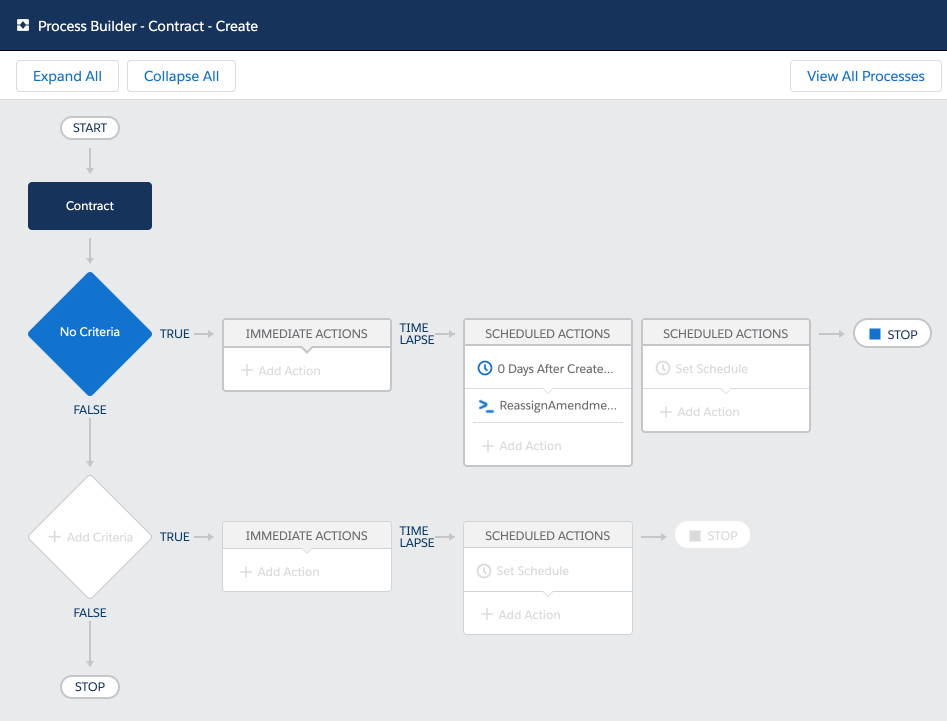Collapse All process nodes
Screen dimensions: 947x721
pos(181,76)
